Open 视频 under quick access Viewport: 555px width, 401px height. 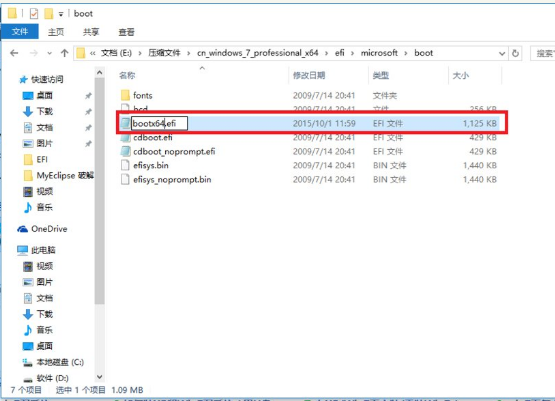point(45,191)
